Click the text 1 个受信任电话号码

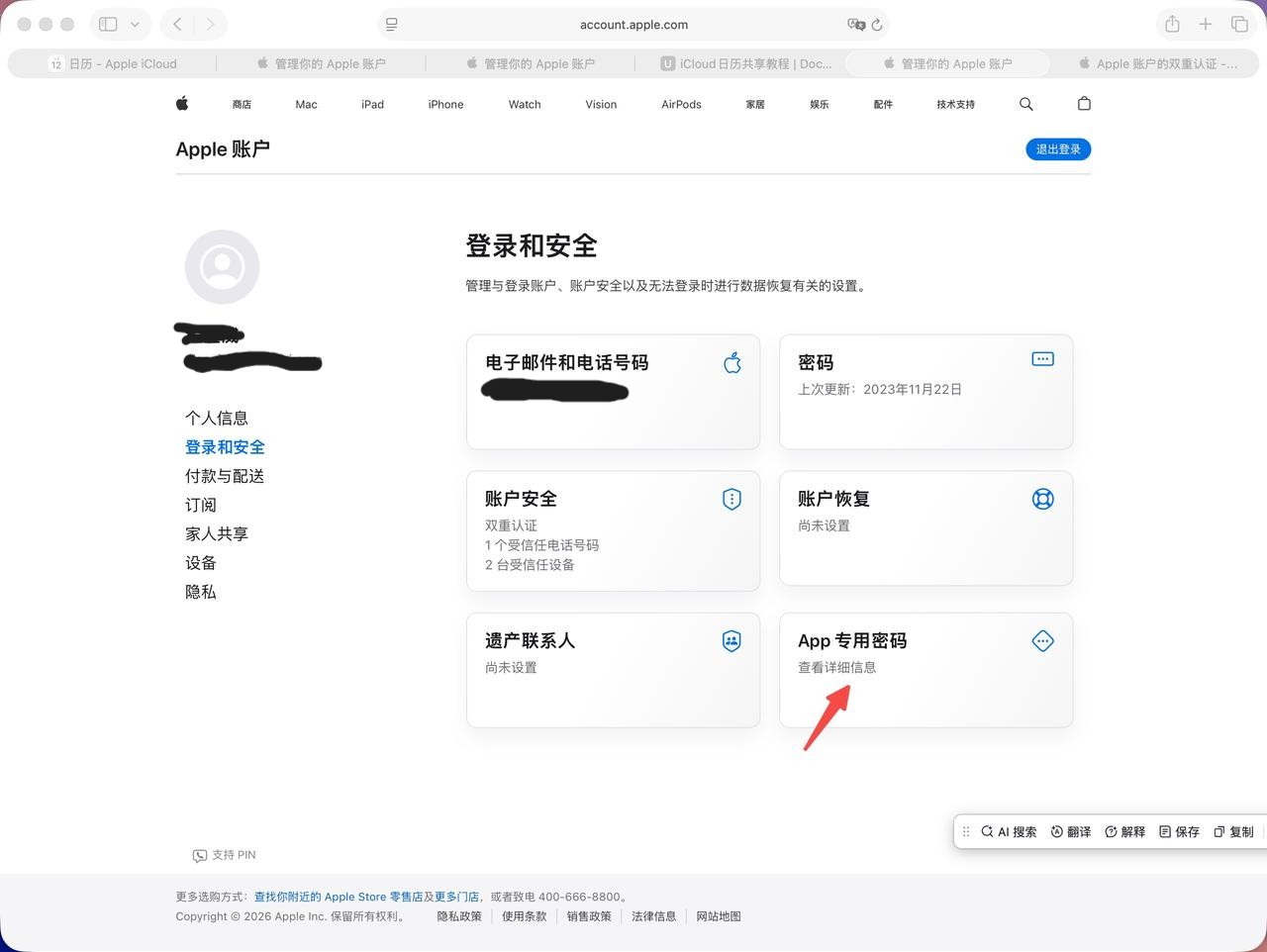click(541, 545)
